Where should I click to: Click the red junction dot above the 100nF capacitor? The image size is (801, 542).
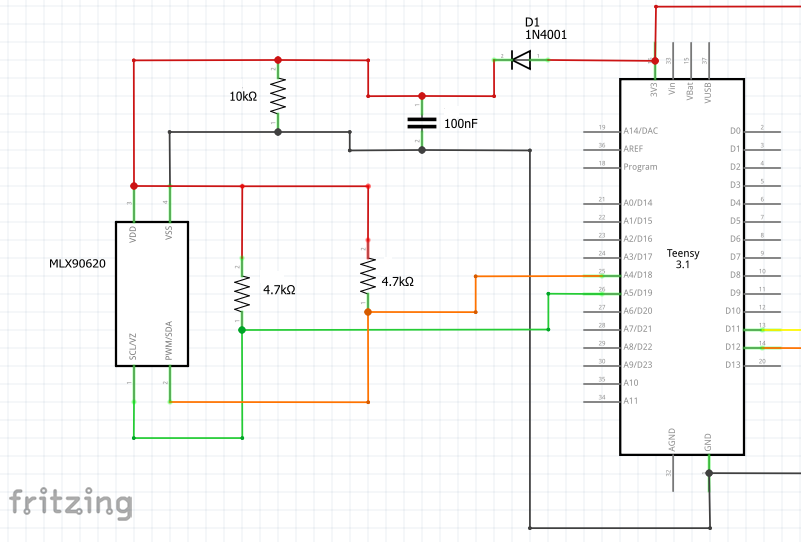(x=422, y=96)
